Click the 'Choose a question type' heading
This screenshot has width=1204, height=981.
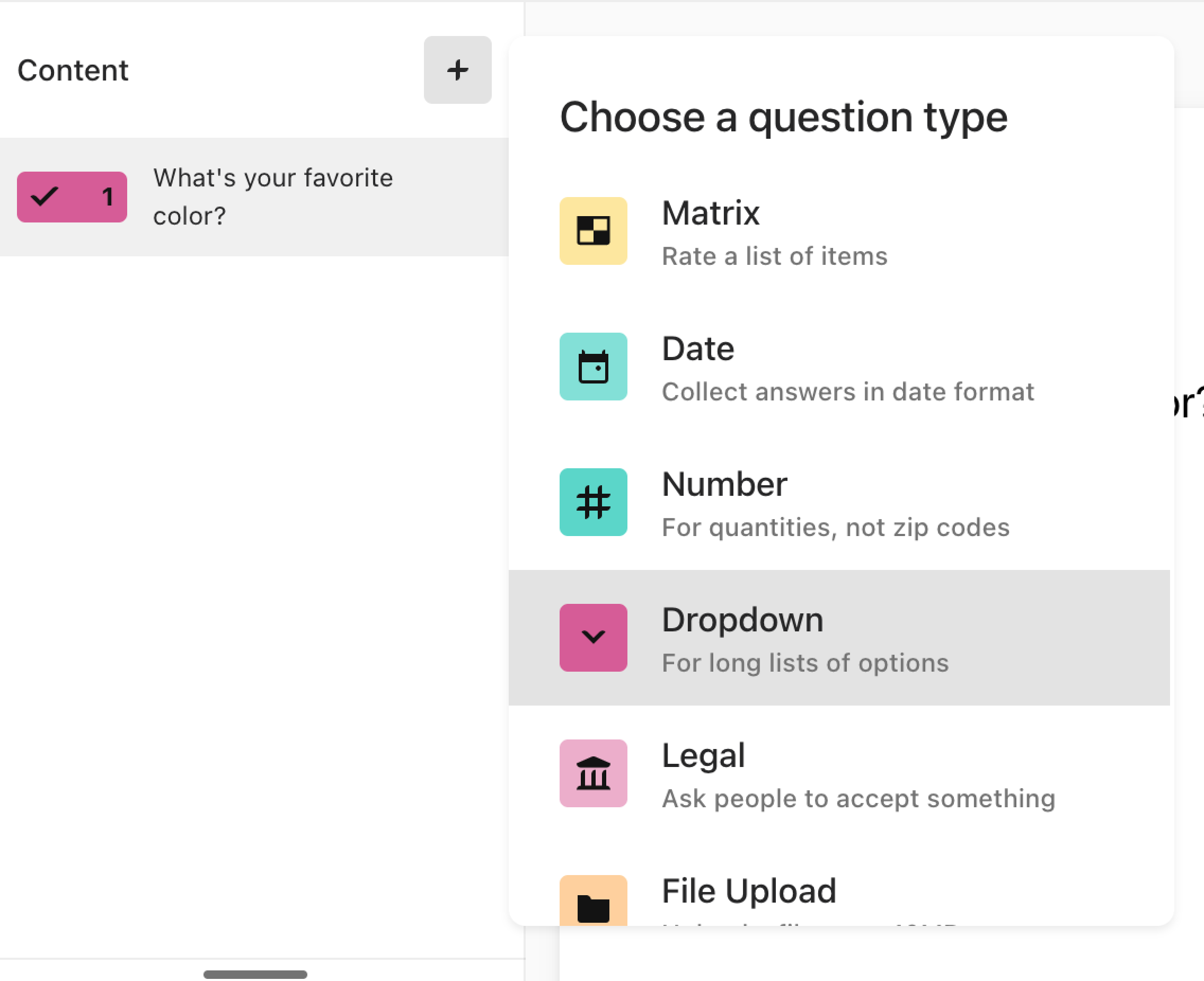point(783,118)
